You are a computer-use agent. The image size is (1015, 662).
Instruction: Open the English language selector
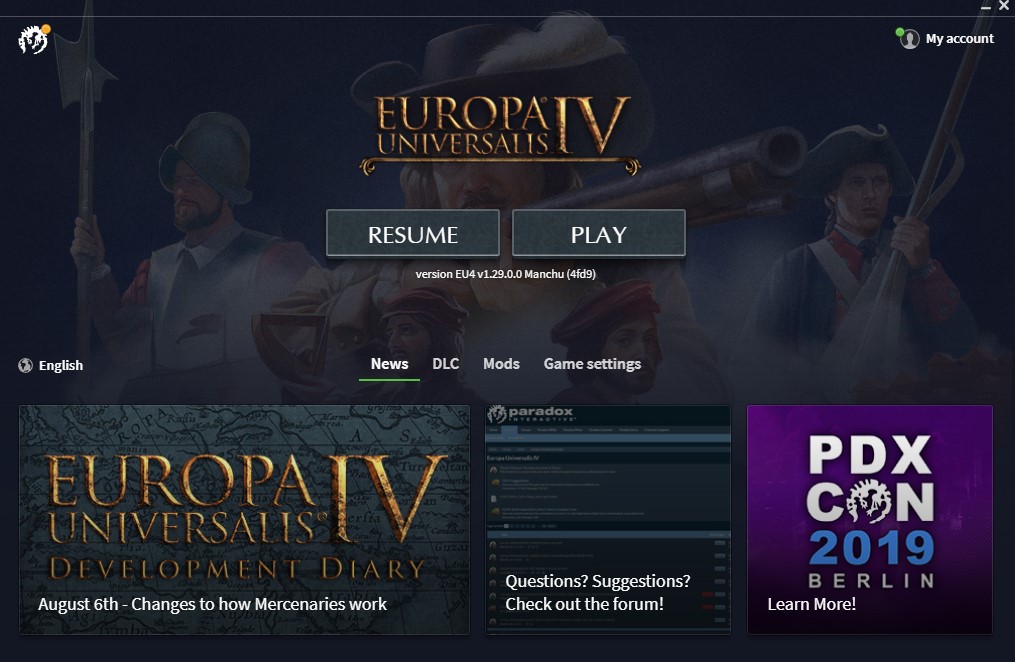pos(61,366)
